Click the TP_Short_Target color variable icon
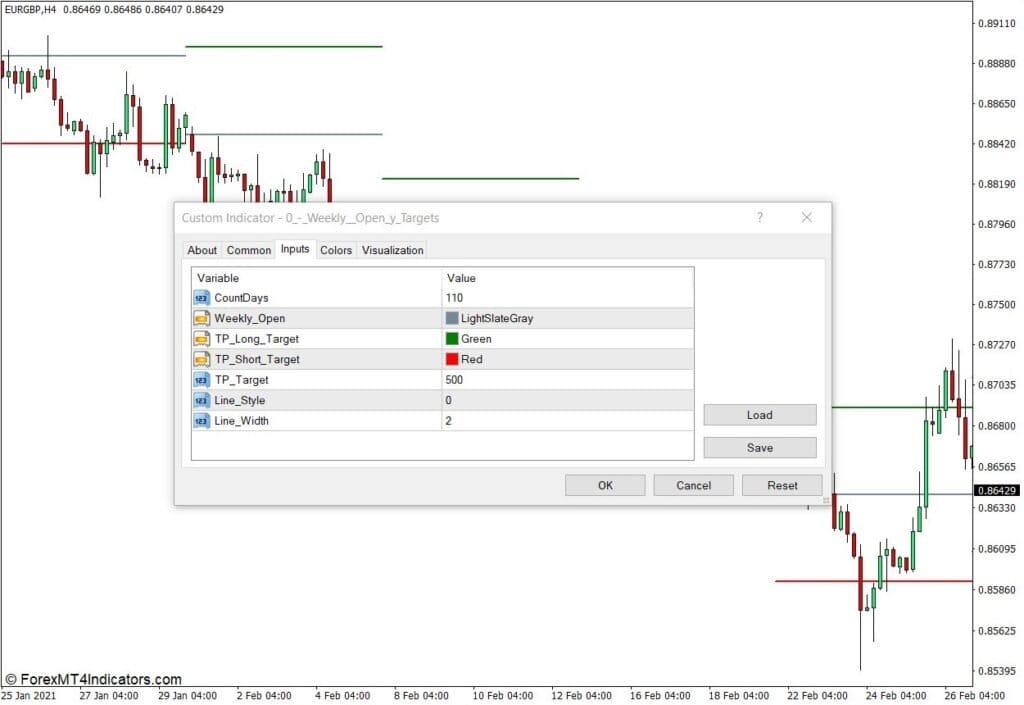Viewport: 1024px width, 705px height. pos(202,359)
